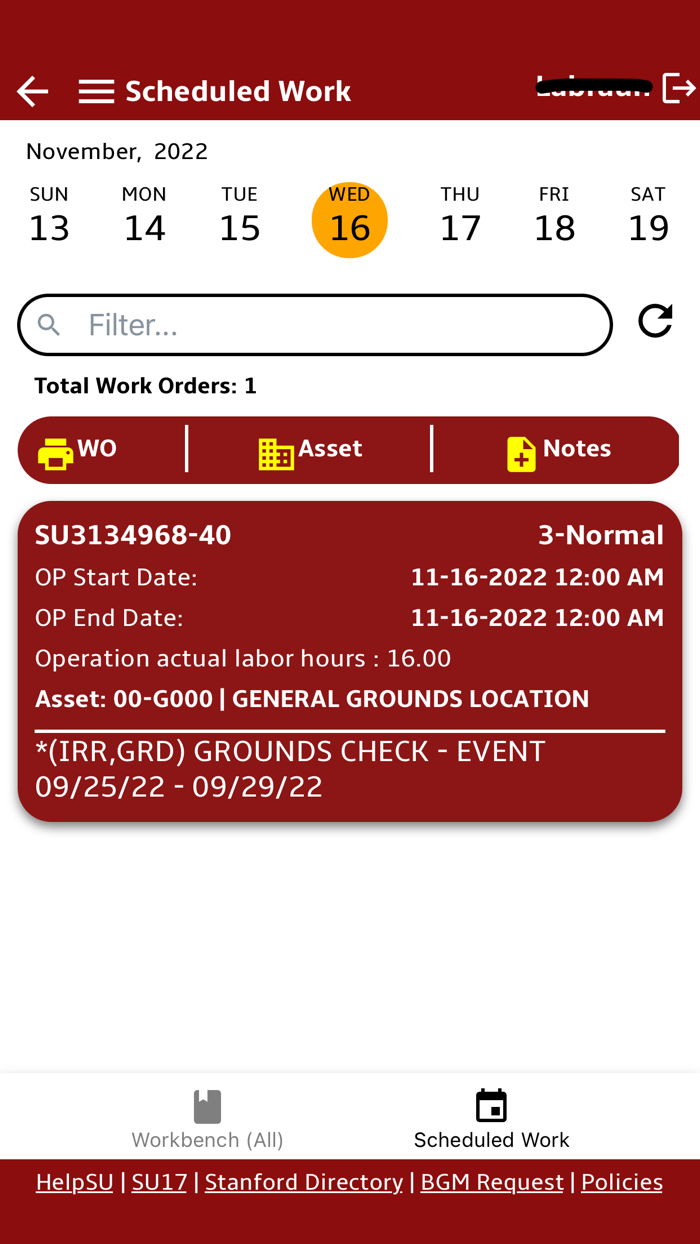700x1244 pixels.
Task: Open the HelpSU link
Action: (x=74, y=1182)
